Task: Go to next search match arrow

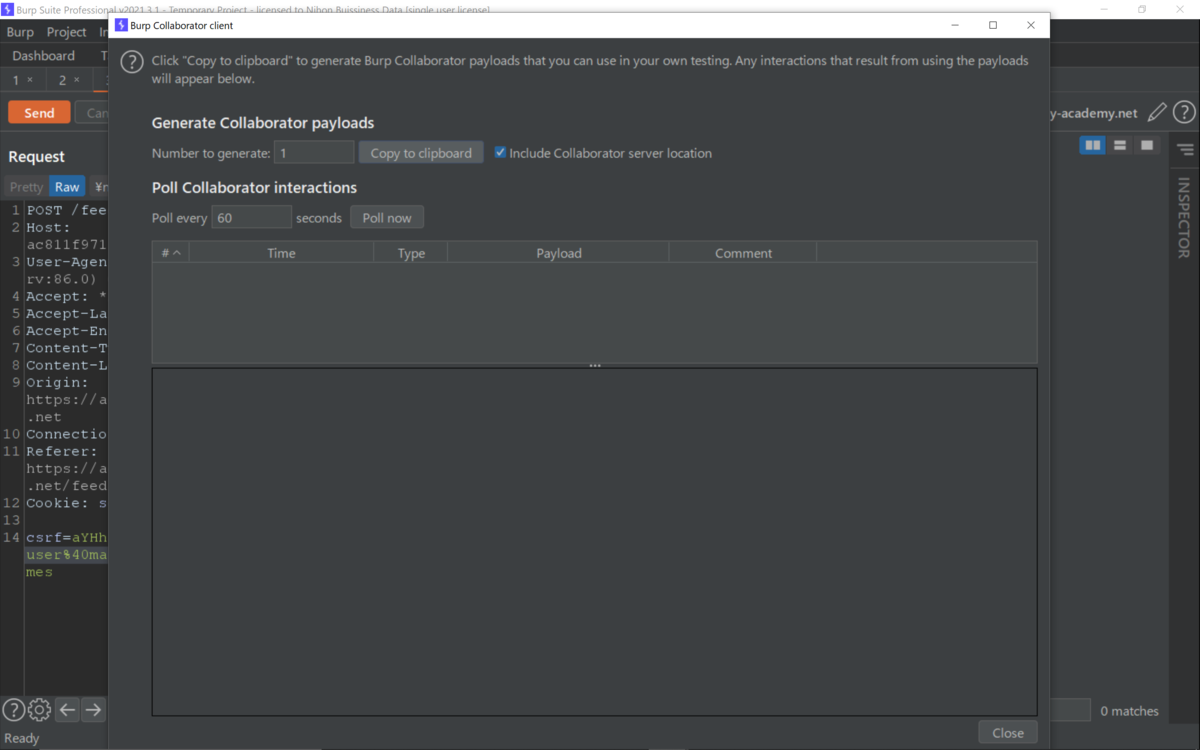Action: click(x=93, y=710)
